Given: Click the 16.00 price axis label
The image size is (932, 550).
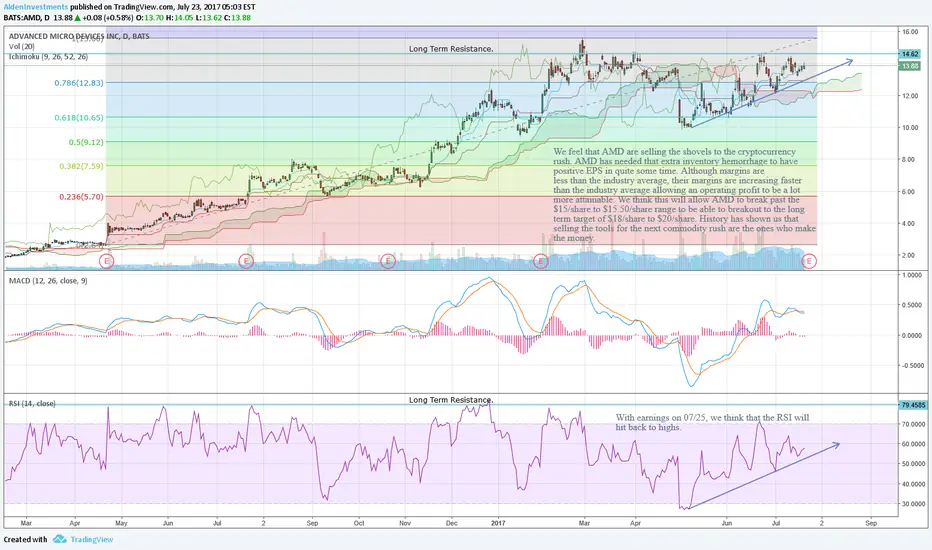Looking at the screenshot, I should pos(909,32).
